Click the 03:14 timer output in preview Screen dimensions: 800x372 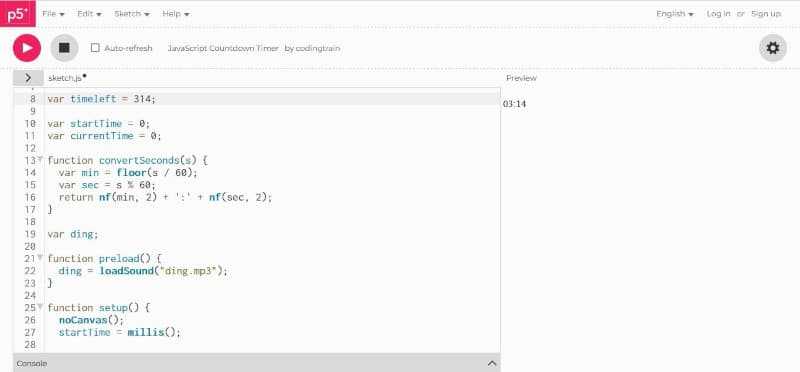(514, 104)
